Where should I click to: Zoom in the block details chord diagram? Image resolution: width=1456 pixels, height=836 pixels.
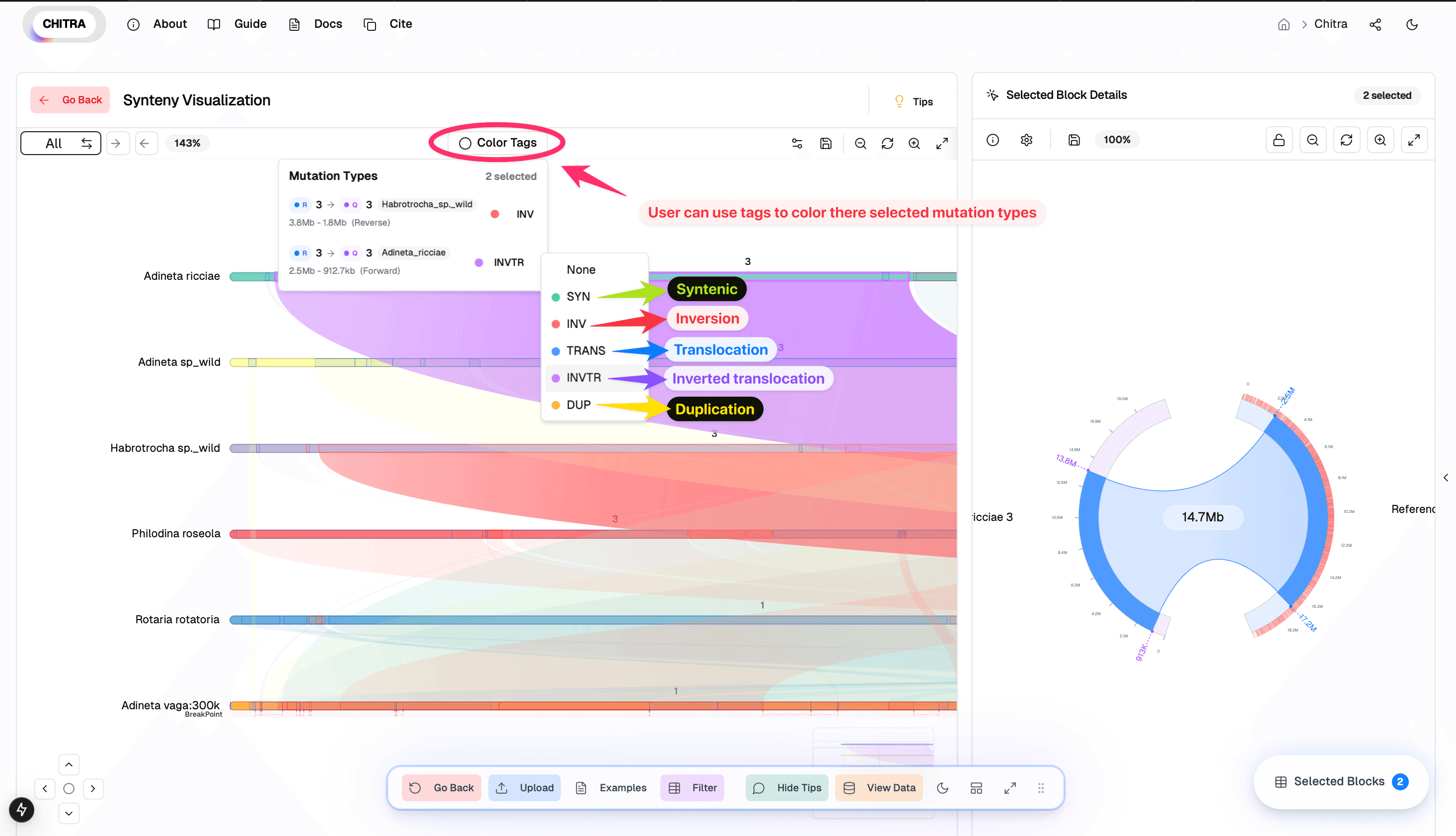1380,140
